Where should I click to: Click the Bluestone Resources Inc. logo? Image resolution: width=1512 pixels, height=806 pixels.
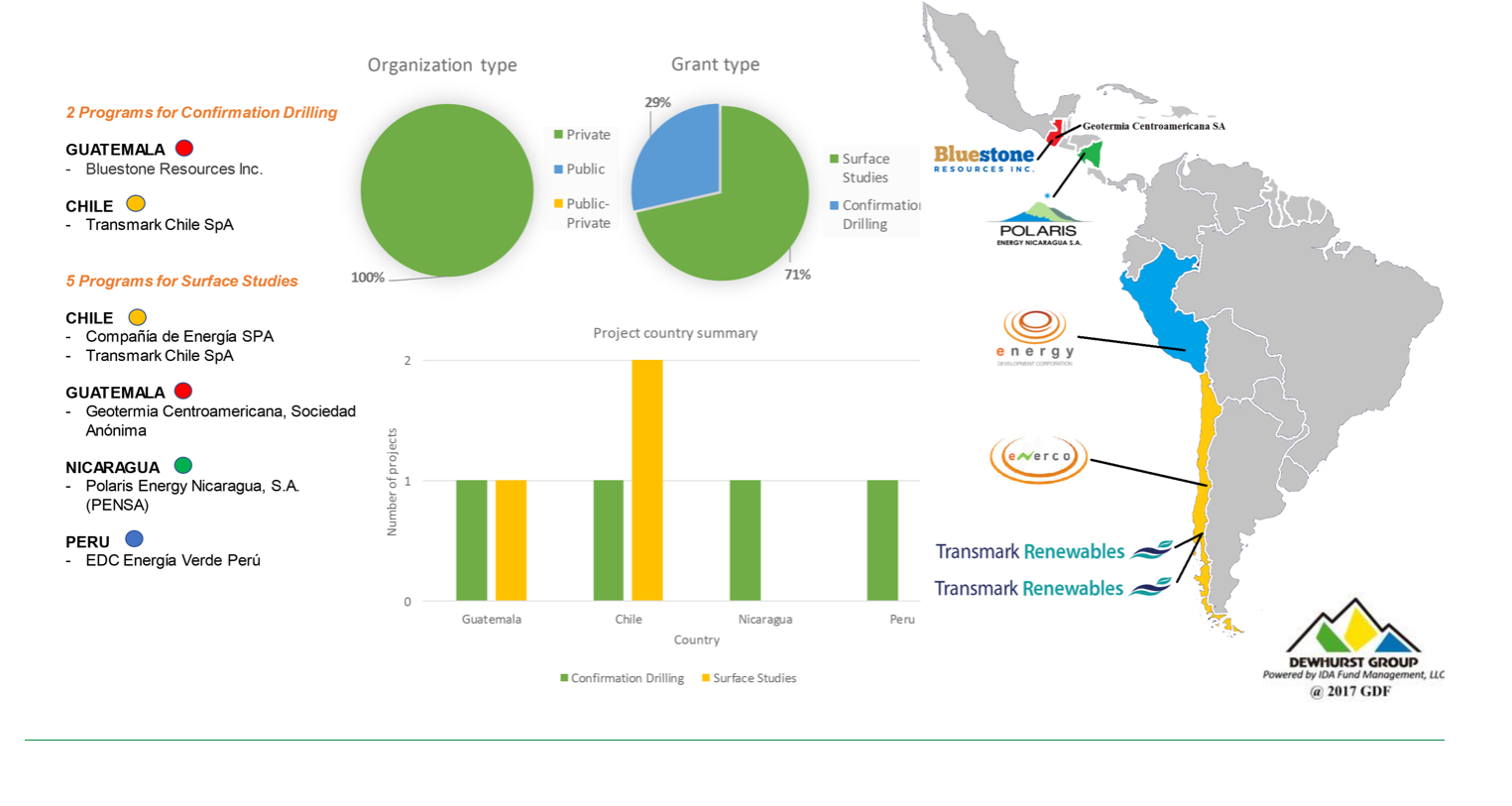(x=984, y=159)
